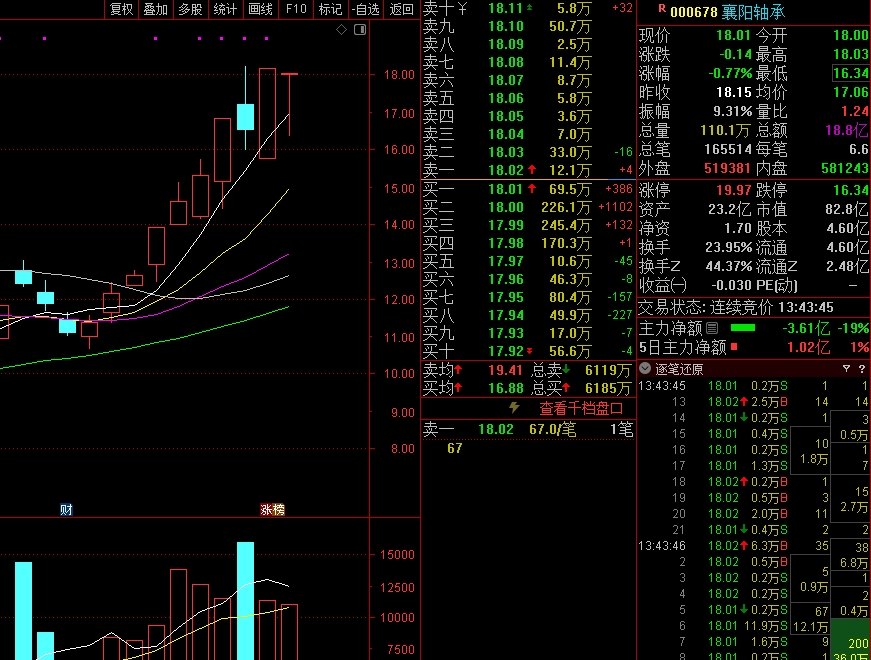Open the 叠加 overlay menu

click(x=155, y=9)
